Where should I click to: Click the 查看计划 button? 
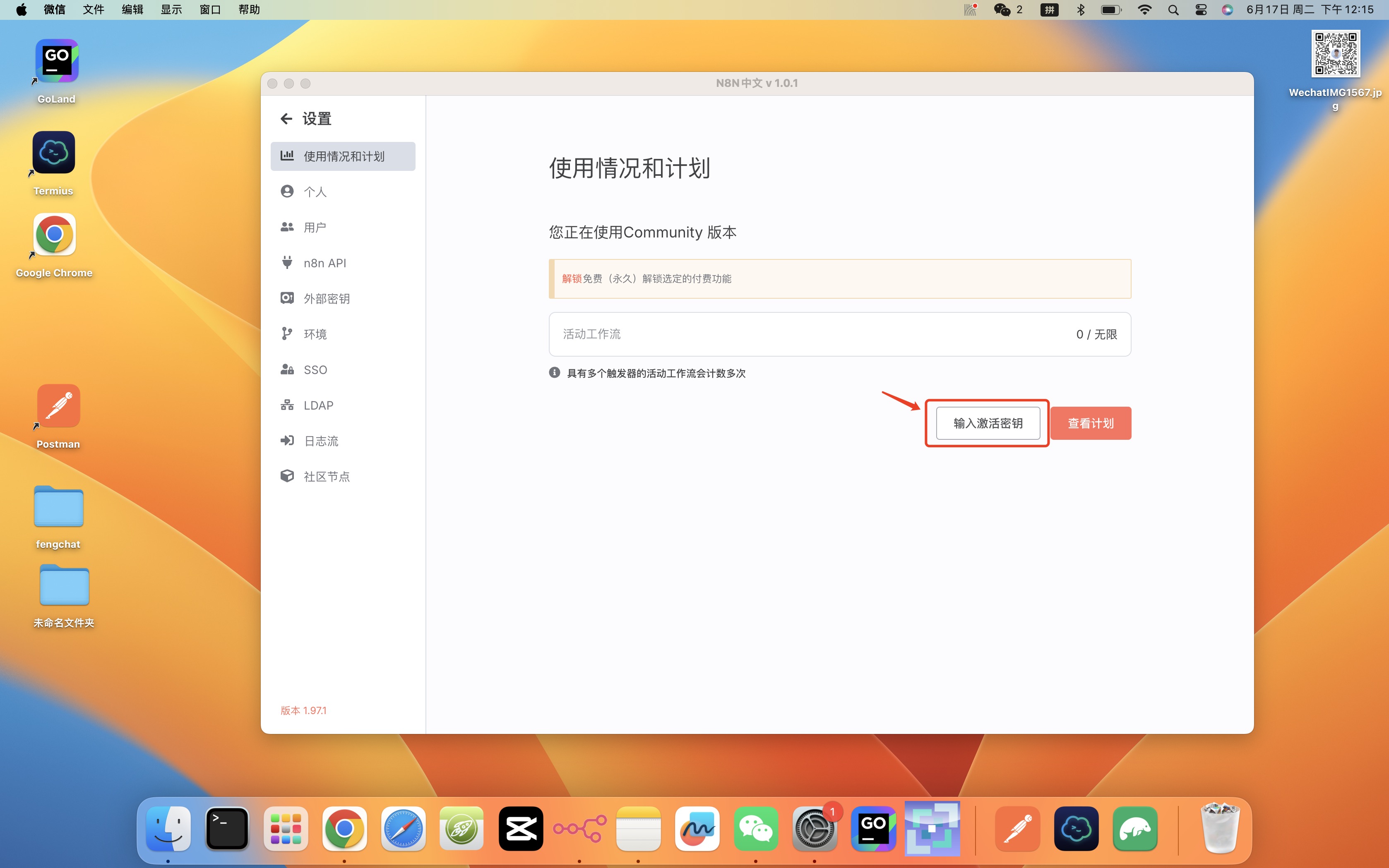[x=1091, y=424]
